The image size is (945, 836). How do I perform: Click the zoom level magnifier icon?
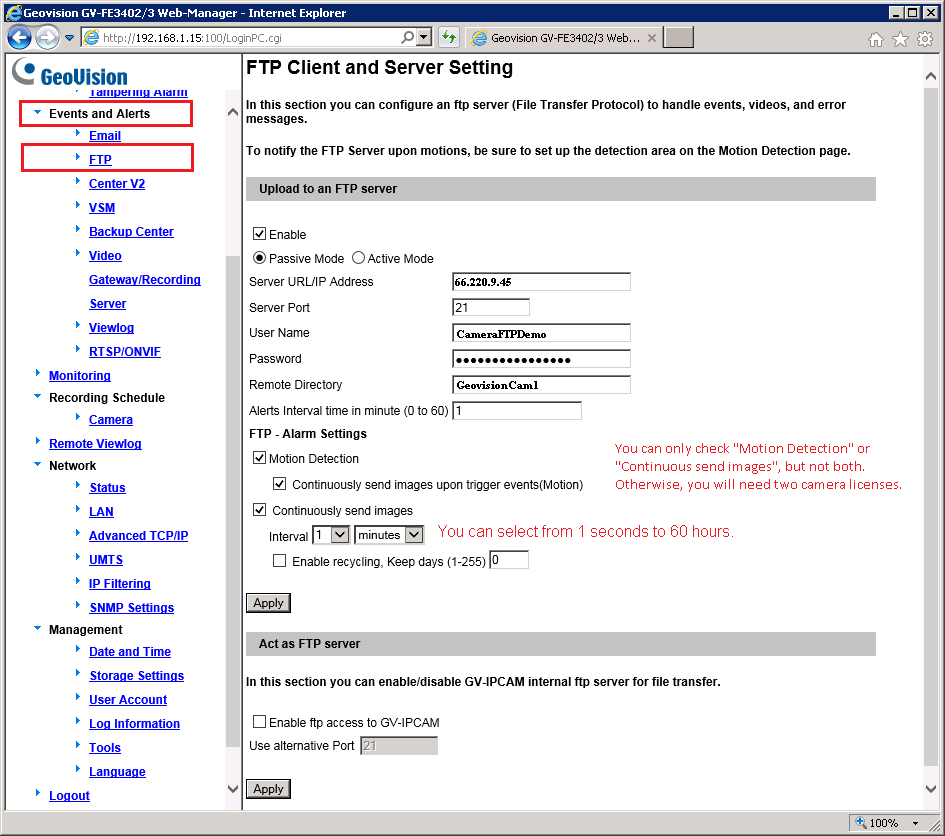point(861,823)
